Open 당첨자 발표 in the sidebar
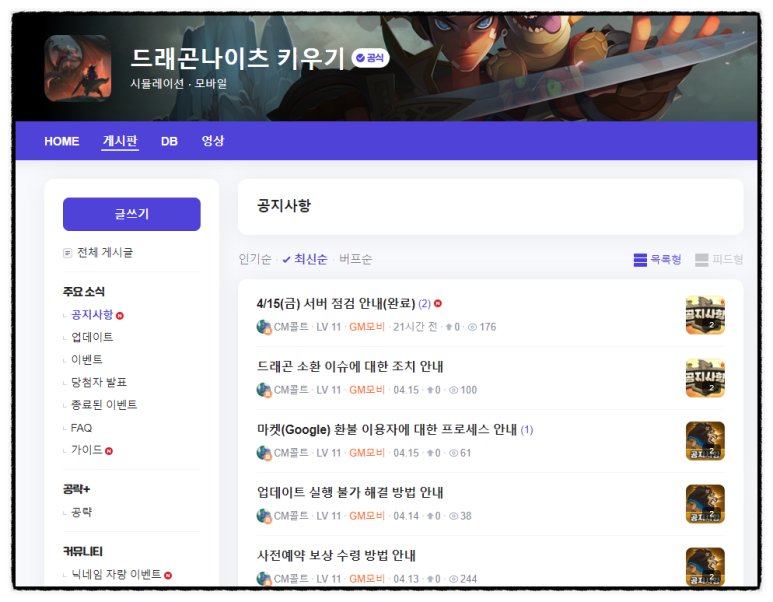 pyautogui.click(x=99, y=382)
